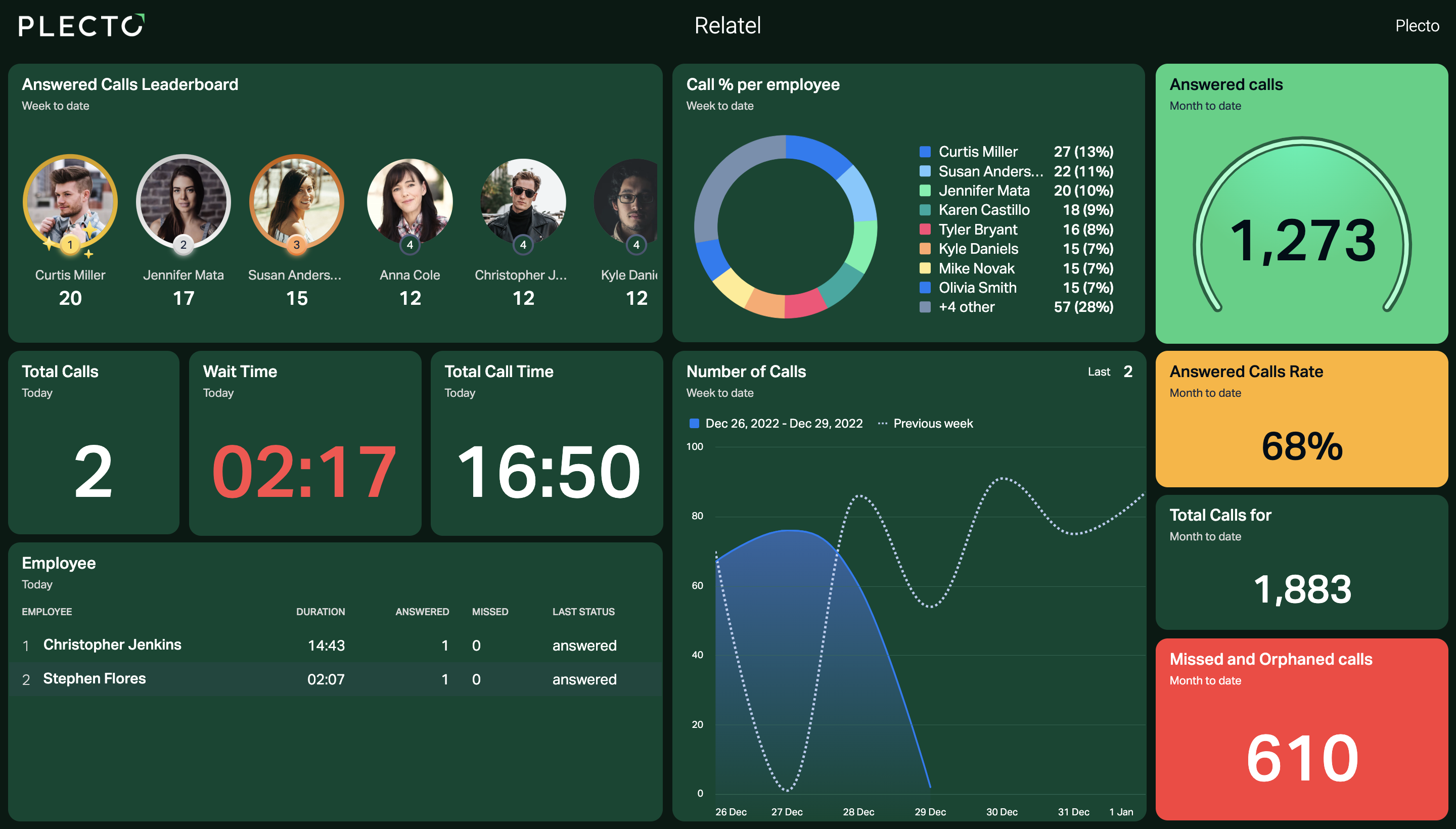Click the Plecto logo
1456x829 pixels.
(x=81, y=26)
